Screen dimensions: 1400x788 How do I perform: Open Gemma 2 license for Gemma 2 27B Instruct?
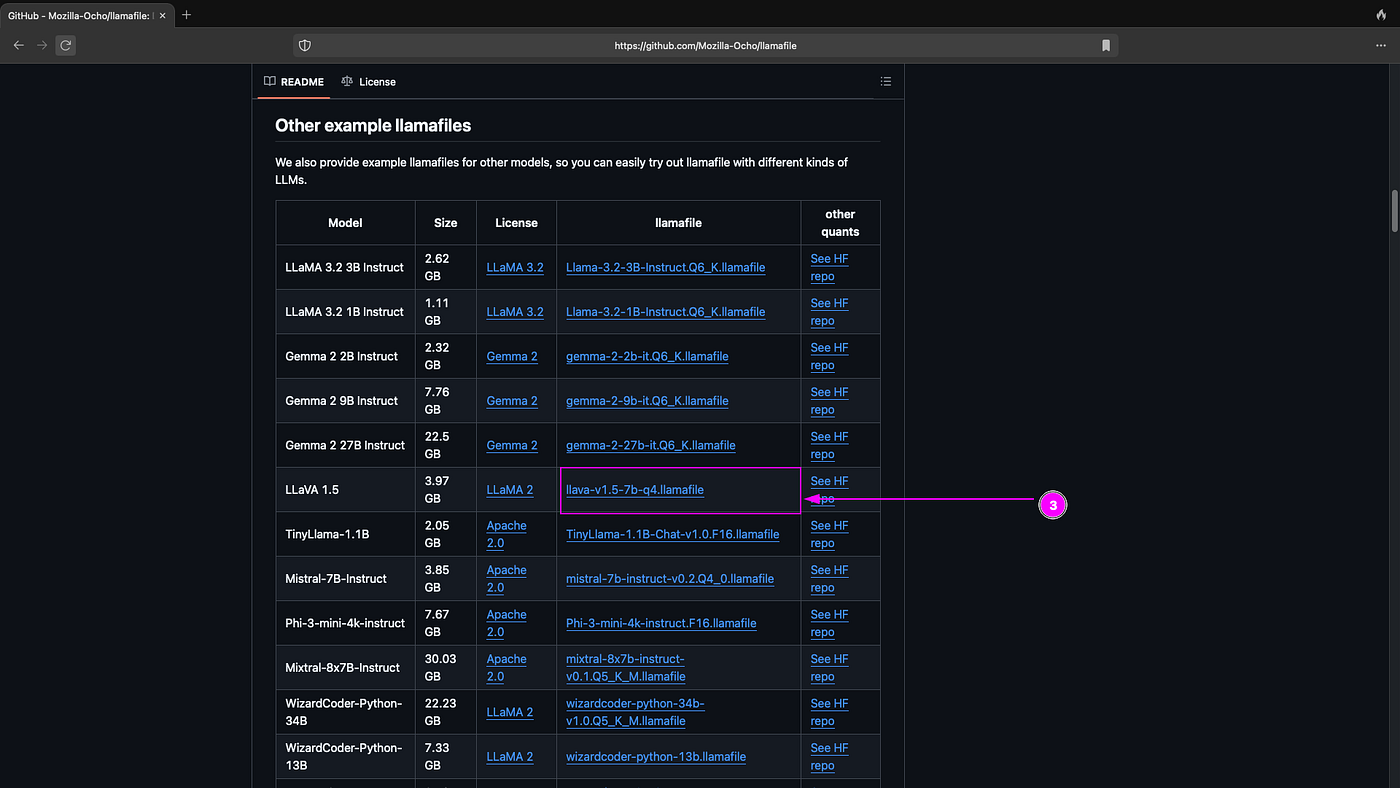[x=512, y=445]
